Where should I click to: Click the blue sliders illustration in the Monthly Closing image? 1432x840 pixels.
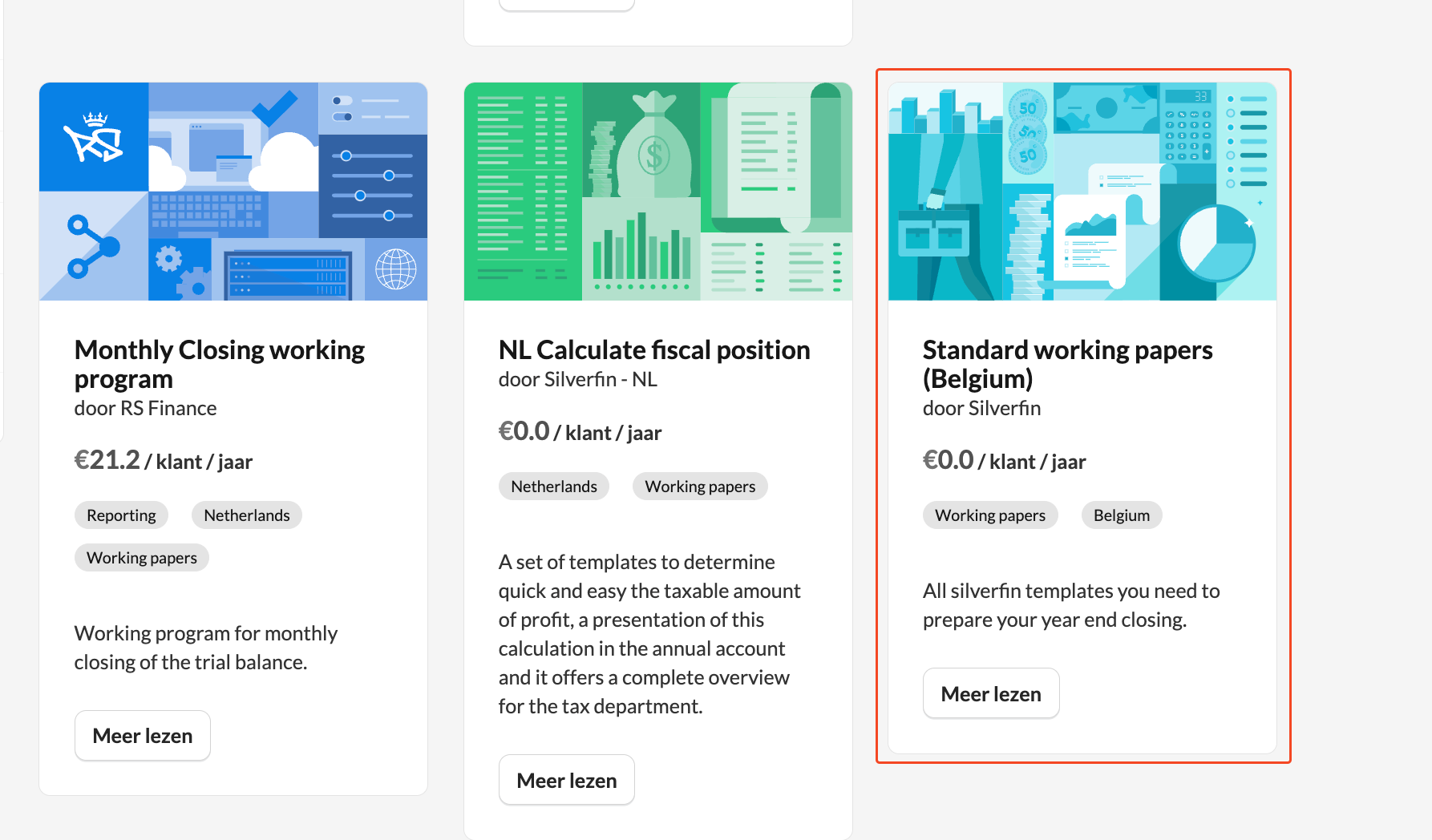pyautogui.click(x=373, y=186)
